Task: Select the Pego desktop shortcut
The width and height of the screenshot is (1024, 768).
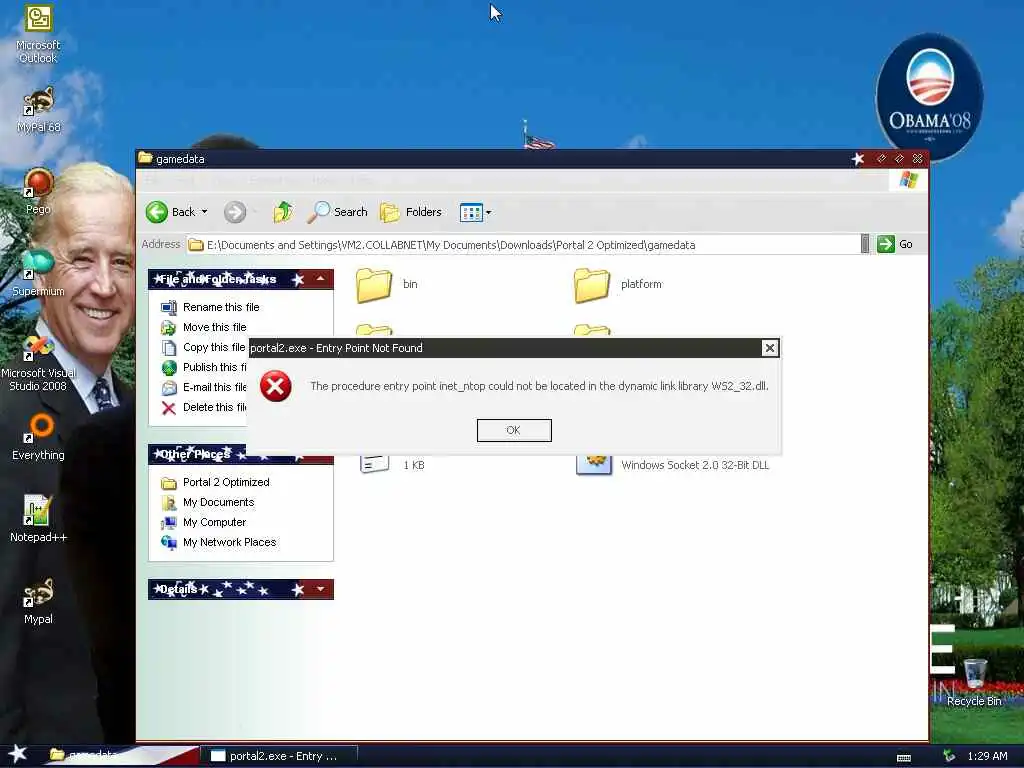Action: coord(38,191)
